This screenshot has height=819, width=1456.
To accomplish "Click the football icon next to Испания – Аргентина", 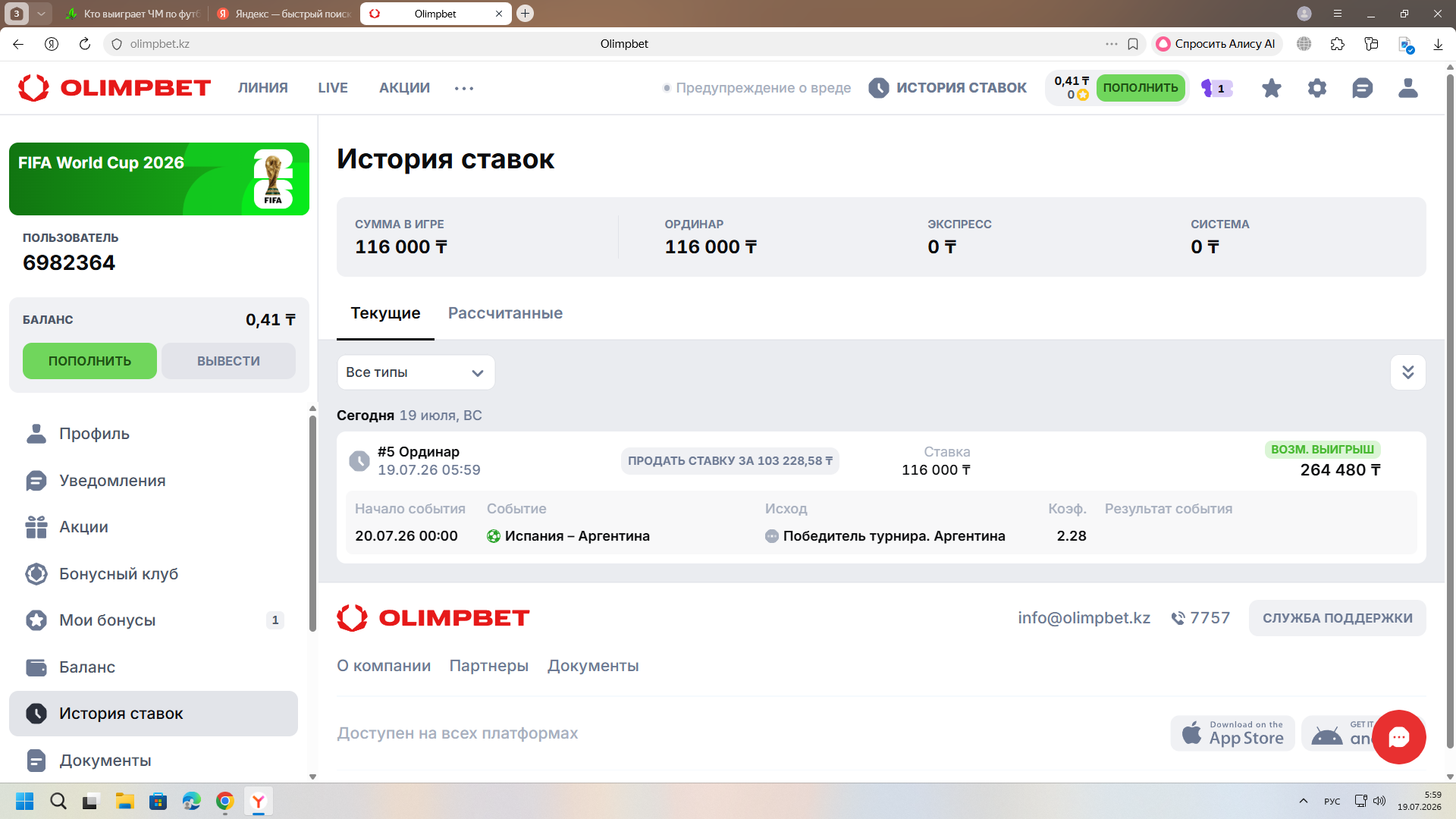I will pos(494,536).
